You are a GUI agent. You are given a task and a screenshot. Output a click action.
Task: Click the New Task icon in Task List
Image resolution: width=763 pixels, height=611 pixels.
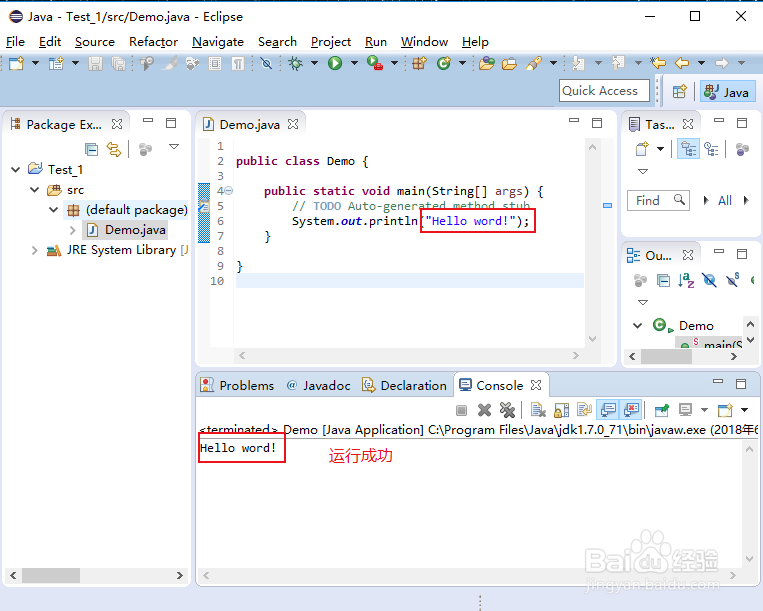pyautogui.click(x=643, y=148)
